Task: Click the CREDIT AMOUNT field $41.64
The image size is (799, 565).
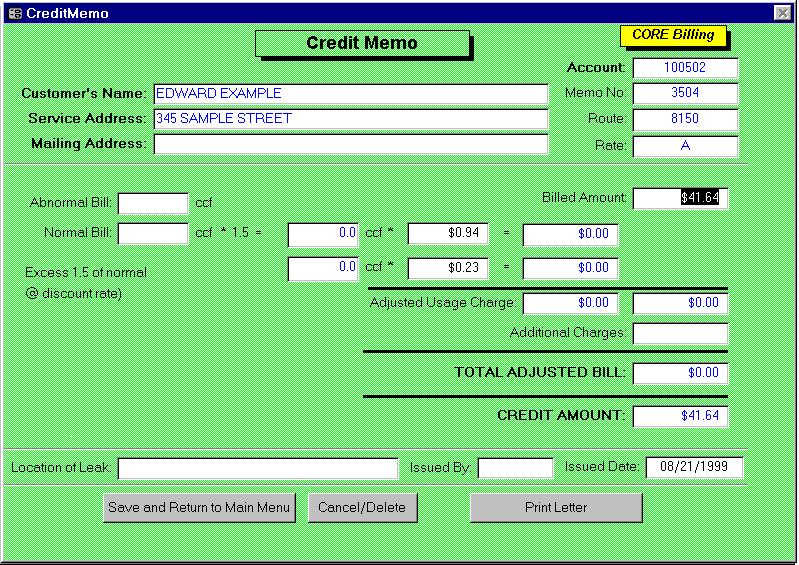Action: click(680, 416)
